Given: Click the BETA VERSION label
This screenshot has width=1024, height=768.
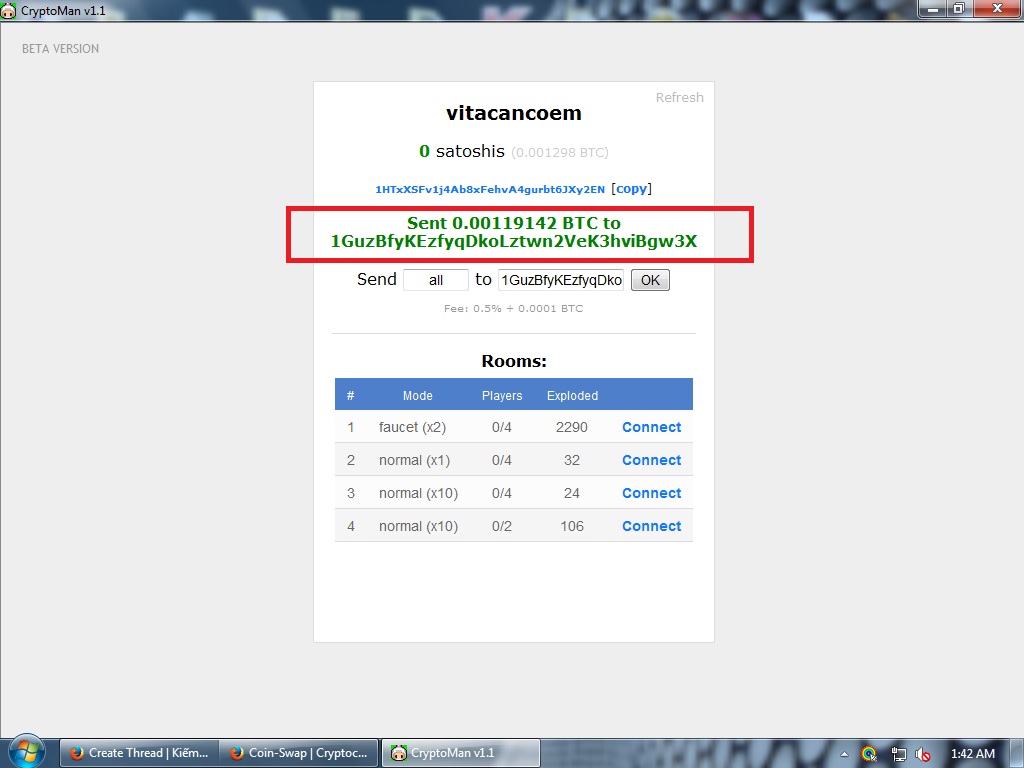Looking at the screenshot, I should [60, 49].
